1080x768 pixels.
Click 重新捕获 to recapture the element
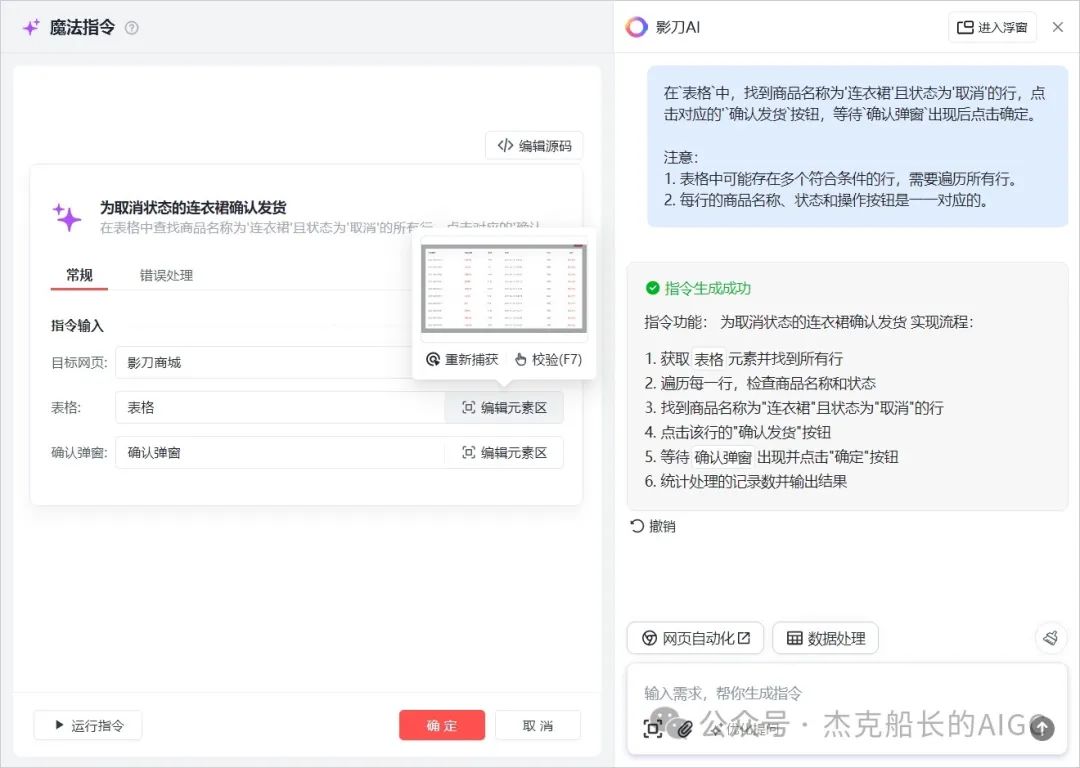point(462,360)
